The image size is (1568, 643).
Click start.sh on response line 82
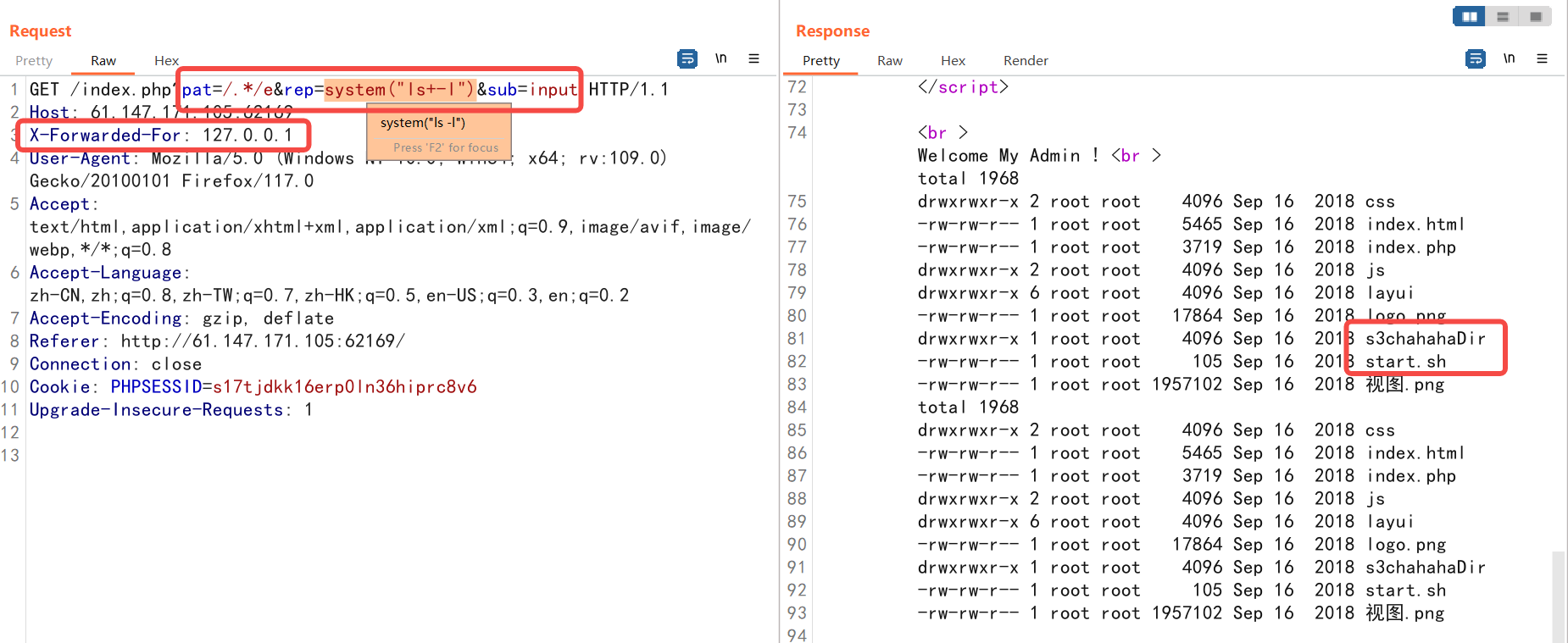click(1405, 362)
